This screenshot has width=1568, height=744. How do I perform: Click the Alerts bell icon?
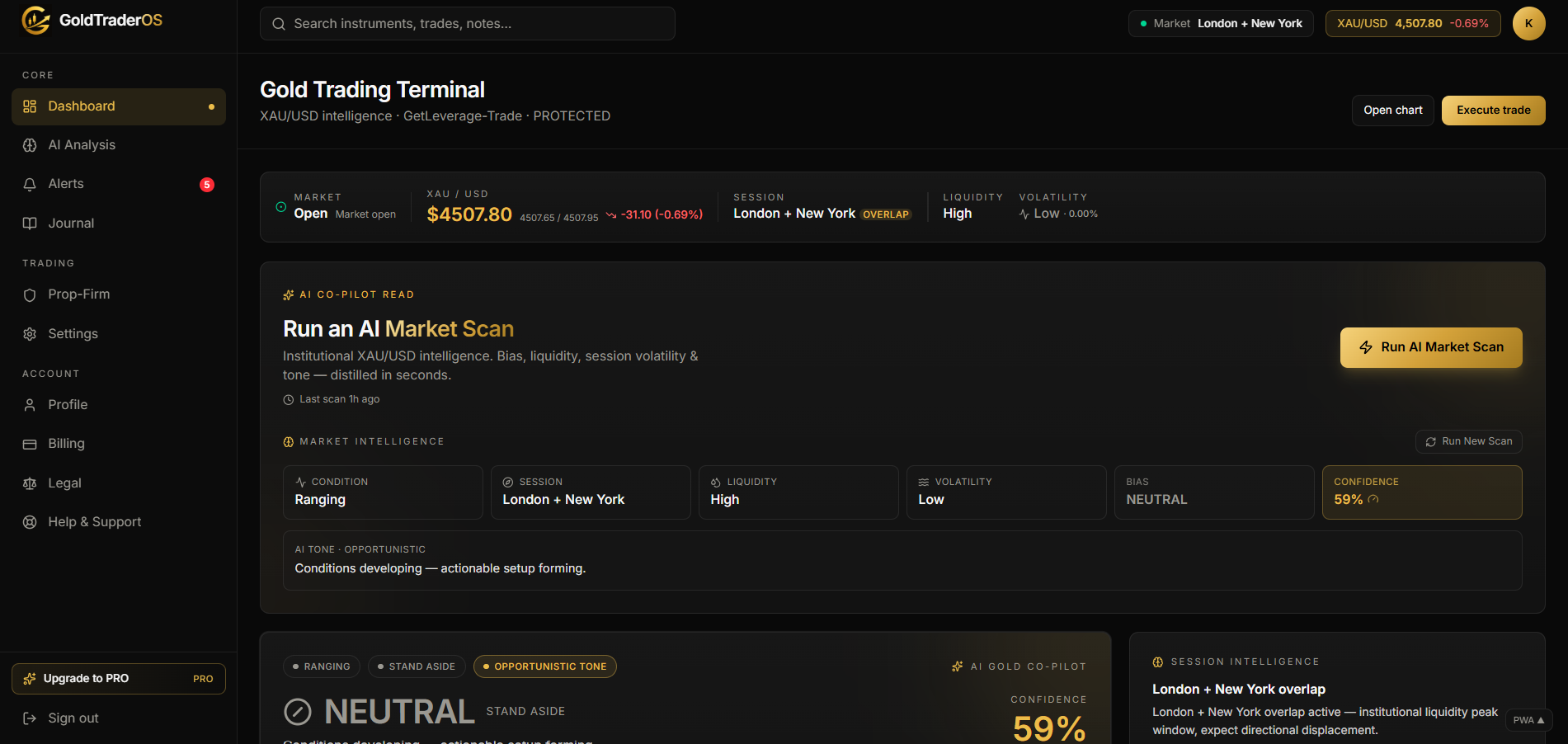tap(30, 184)
